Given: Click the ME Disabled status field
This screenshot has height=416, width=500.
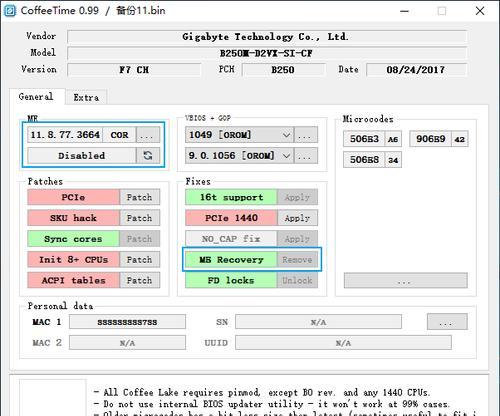Looking at the screenshot, I should coord(82,155).
